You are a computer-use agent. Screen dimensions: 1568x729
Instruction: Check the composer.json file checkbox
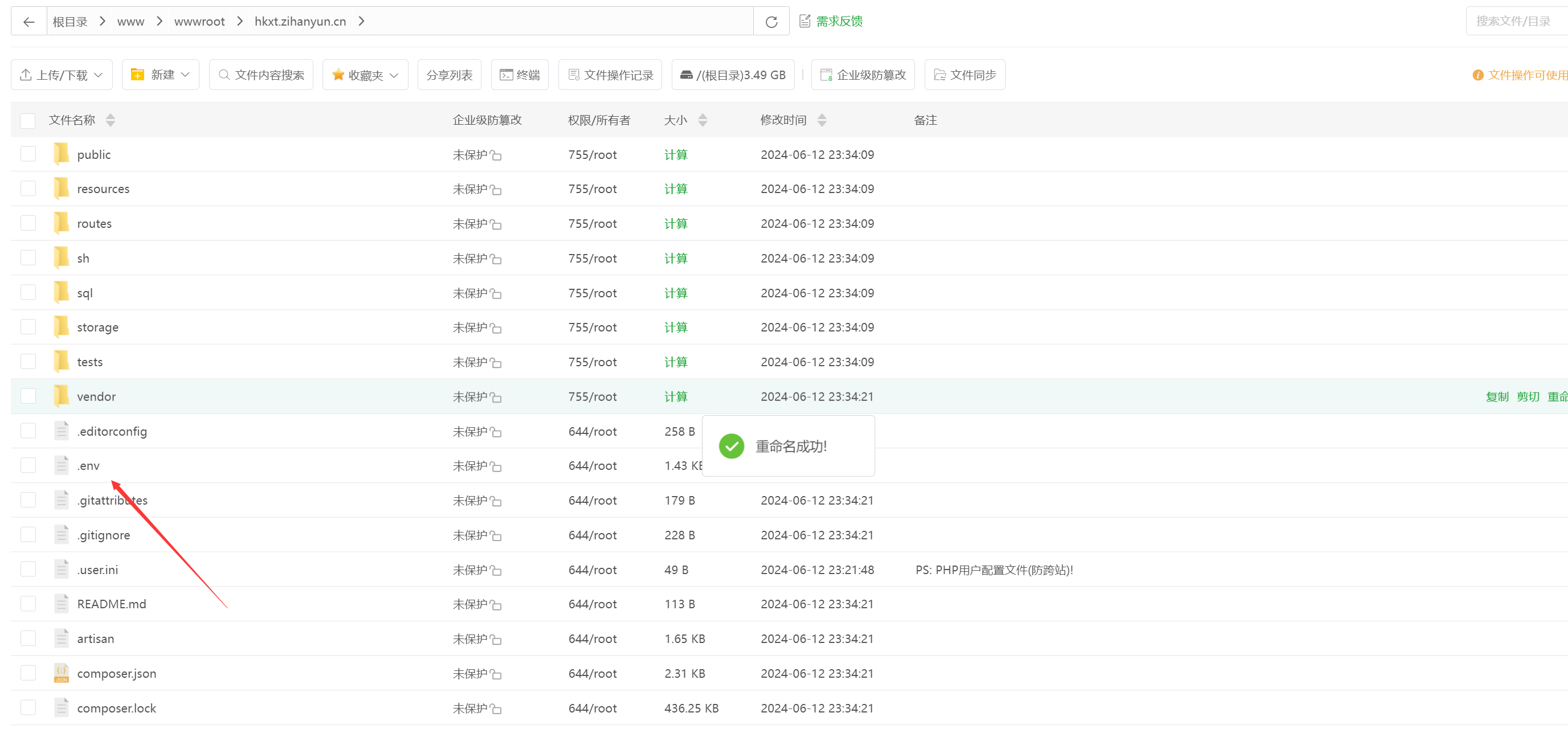point(28,673)
